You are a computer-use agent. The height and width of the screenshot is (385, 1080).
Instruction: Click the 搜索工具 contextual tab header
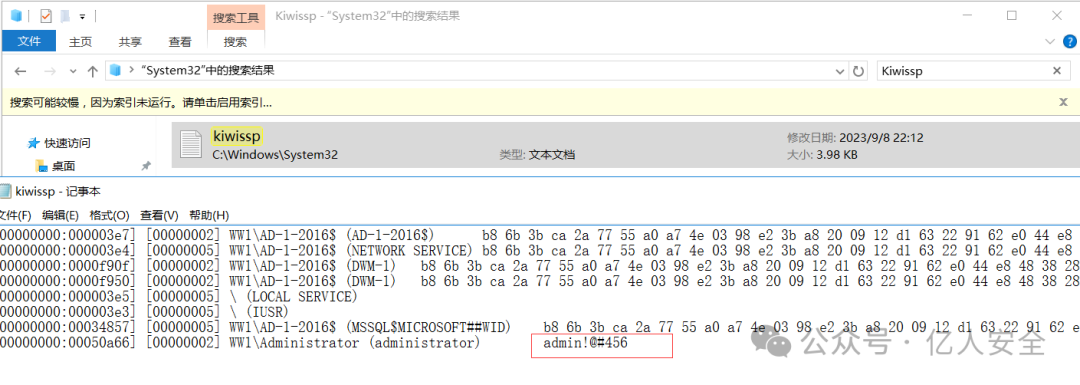point(236,17)
